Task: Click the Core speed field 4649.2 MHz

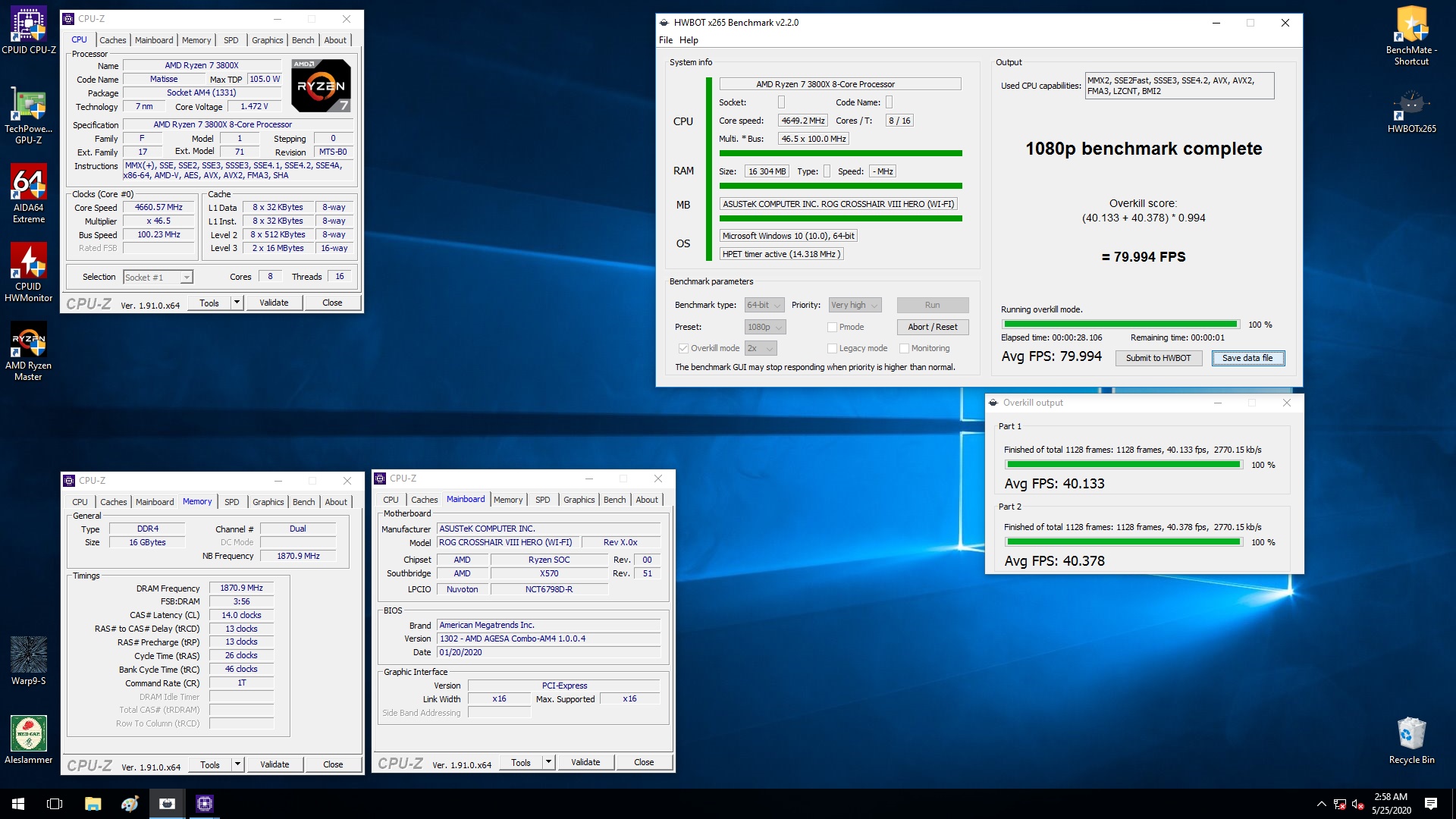Action: pos(802,121)
